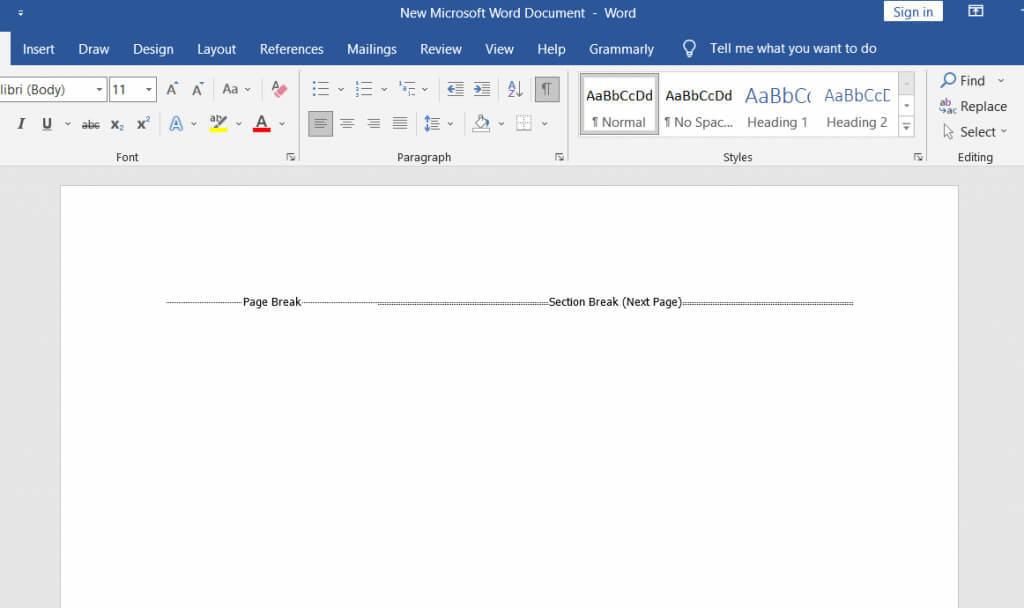Expand the Line Spacing options dropdown
1024x608 pixels.
tap(449, 123)
